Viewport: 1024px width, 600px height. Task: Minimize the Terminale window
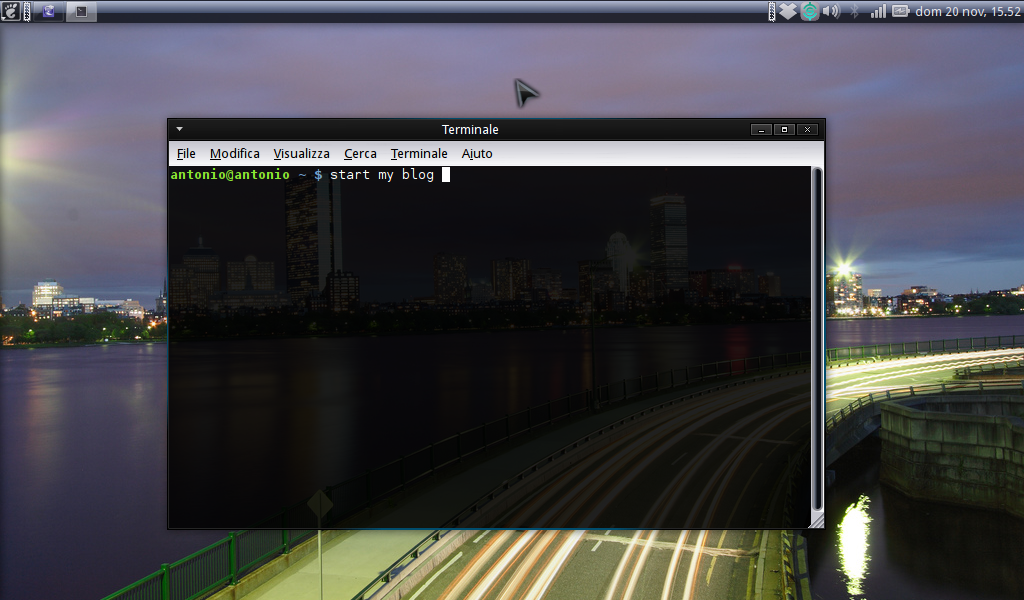coord(761,129)
